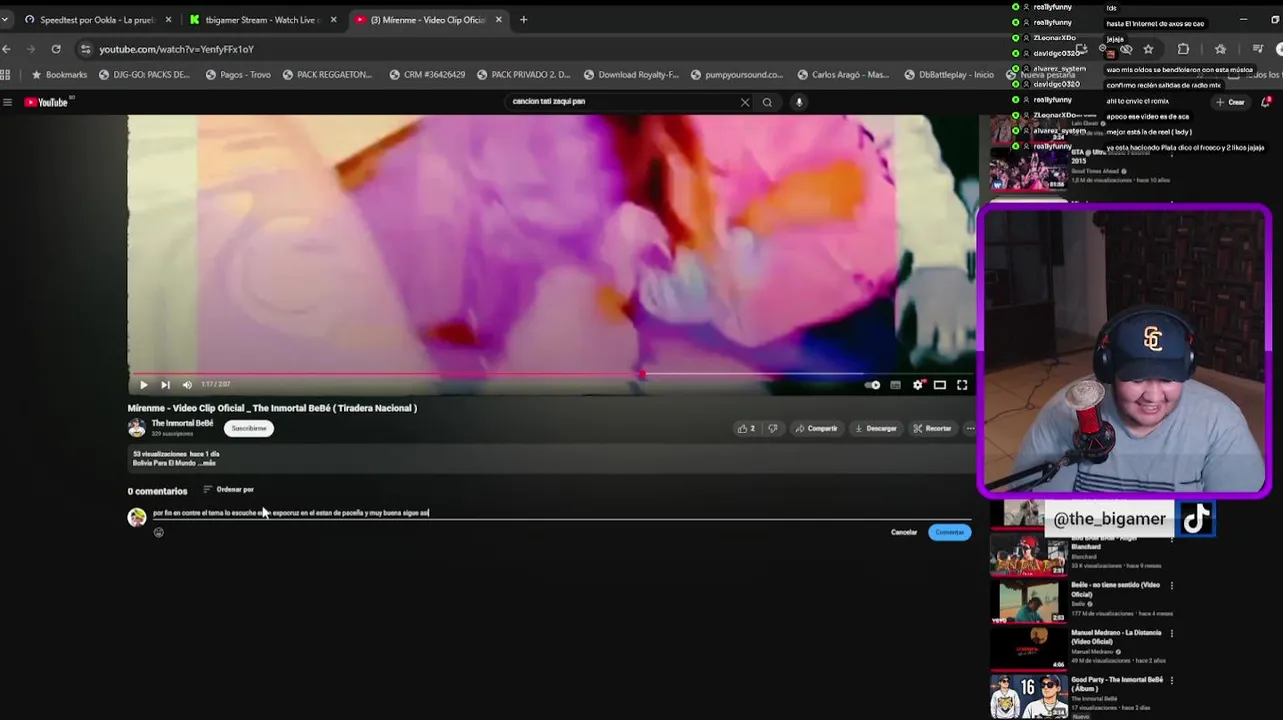Bookmark this page with the star
1283x720 pixels.
point(1148,49)
